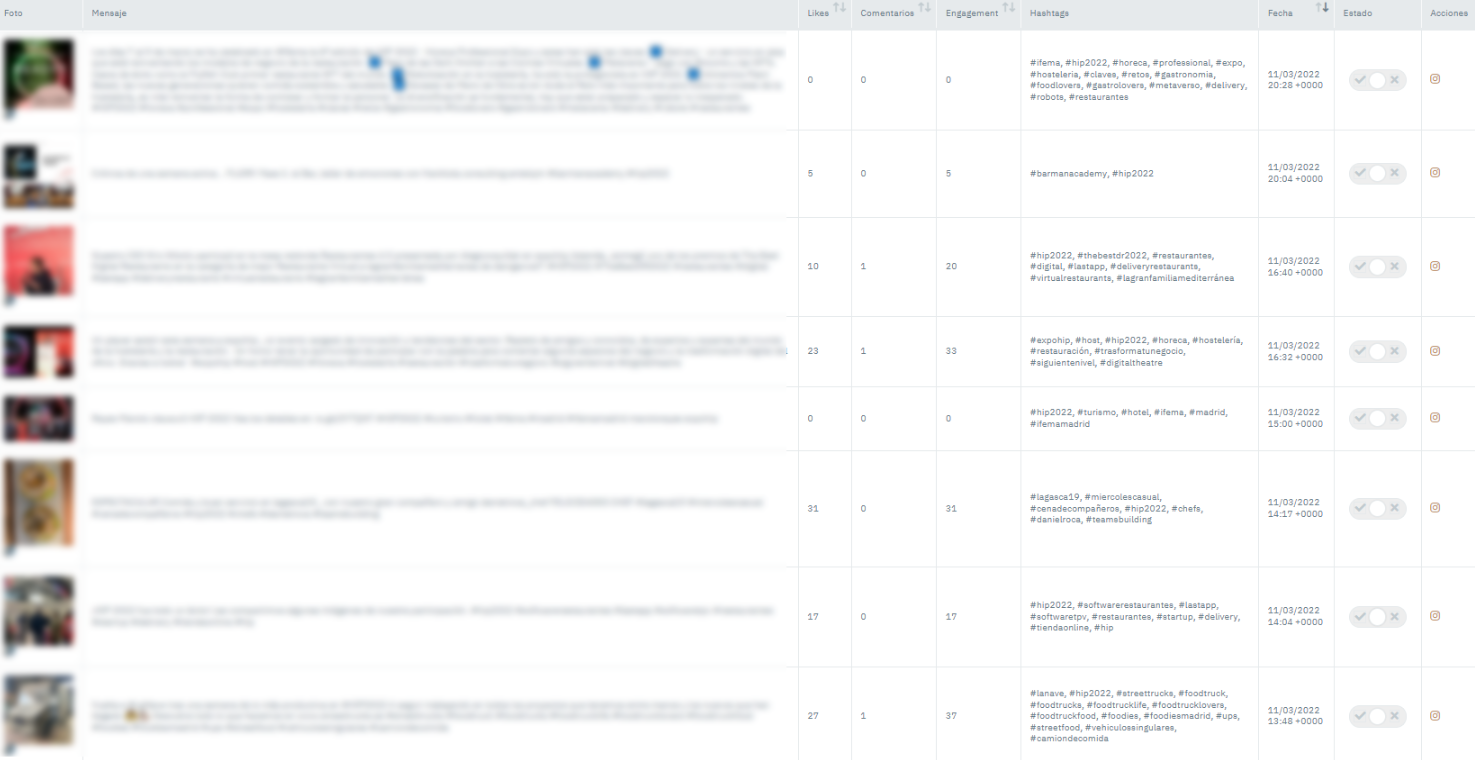Reject the 14:17 post using the X

1395,508
